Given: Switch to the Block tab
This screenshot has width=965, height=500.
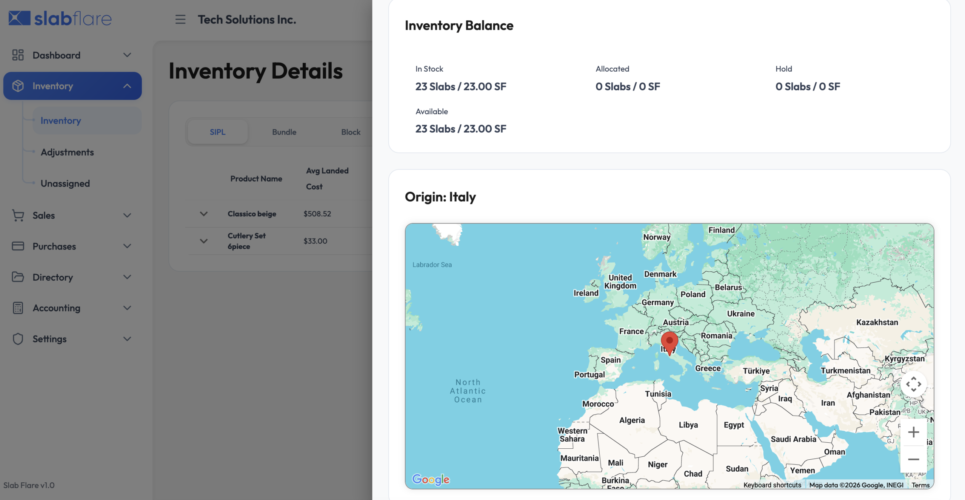Looking at the screenshot, I should [350, 132].
